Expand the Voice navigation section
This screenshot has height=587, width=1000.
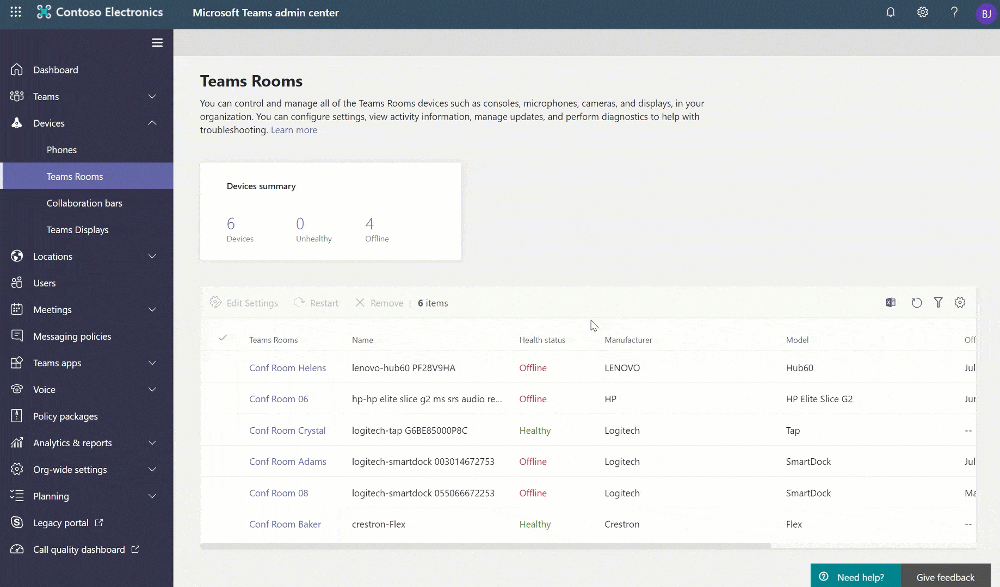(152, 390)
